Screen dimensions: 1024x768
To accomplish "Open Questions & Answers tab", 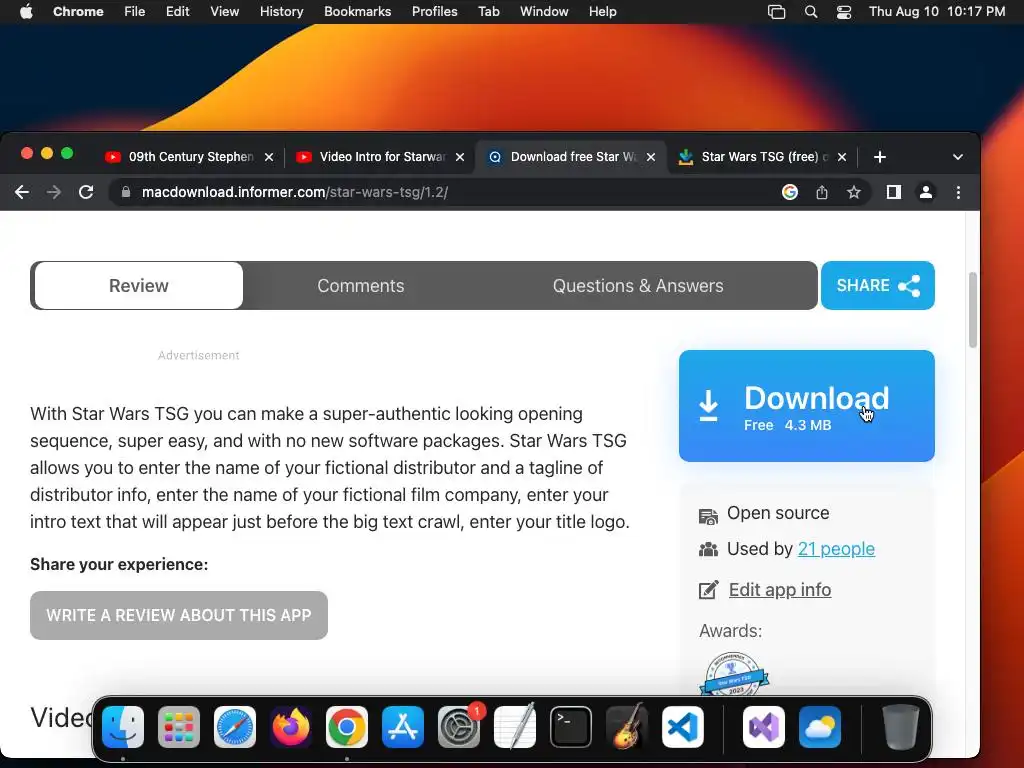I will click(x=638, y=285).
